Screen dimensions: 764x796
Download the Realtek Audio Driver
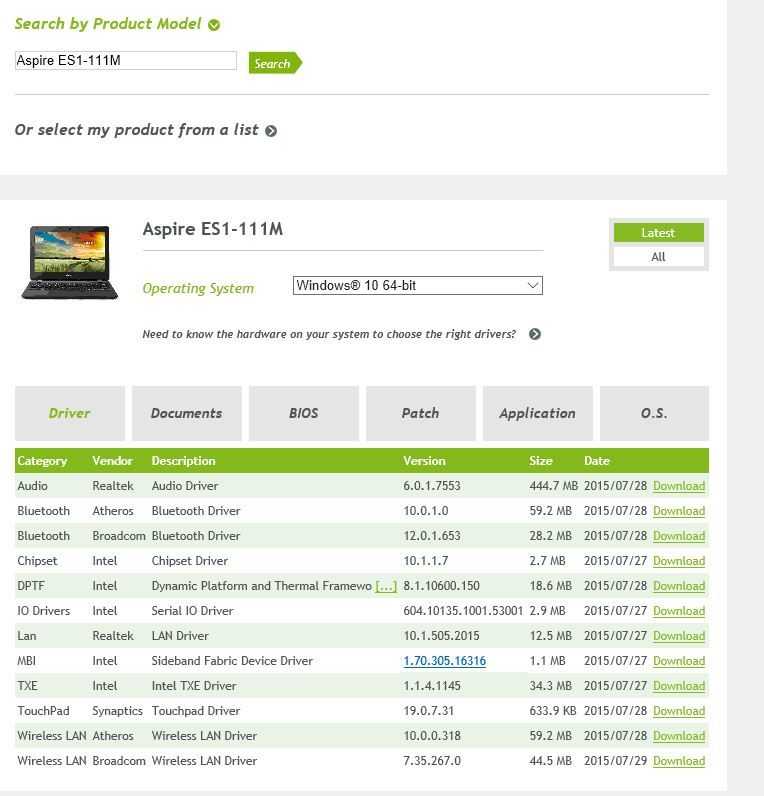679,486
